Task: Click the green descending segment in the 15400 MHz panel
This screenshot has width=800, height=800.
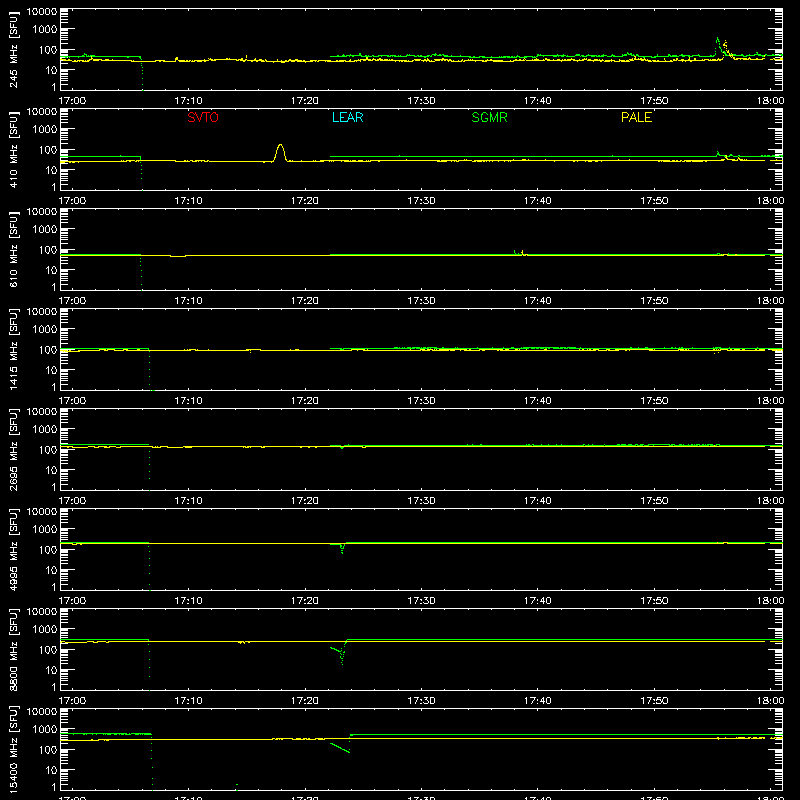Action: coord(340,747)
